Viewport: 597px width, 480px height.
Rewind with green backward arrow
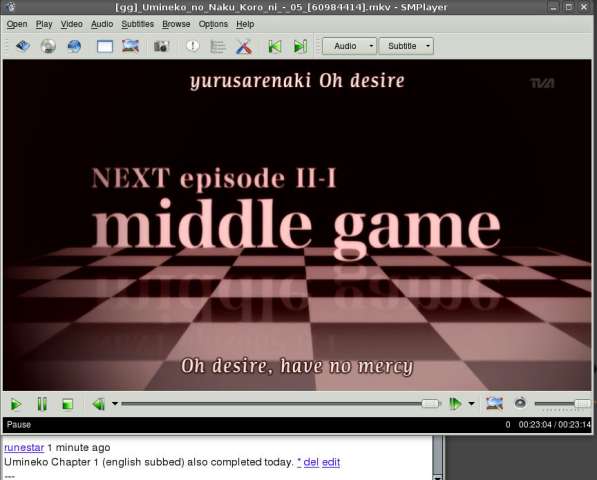(x=99, y=404)
